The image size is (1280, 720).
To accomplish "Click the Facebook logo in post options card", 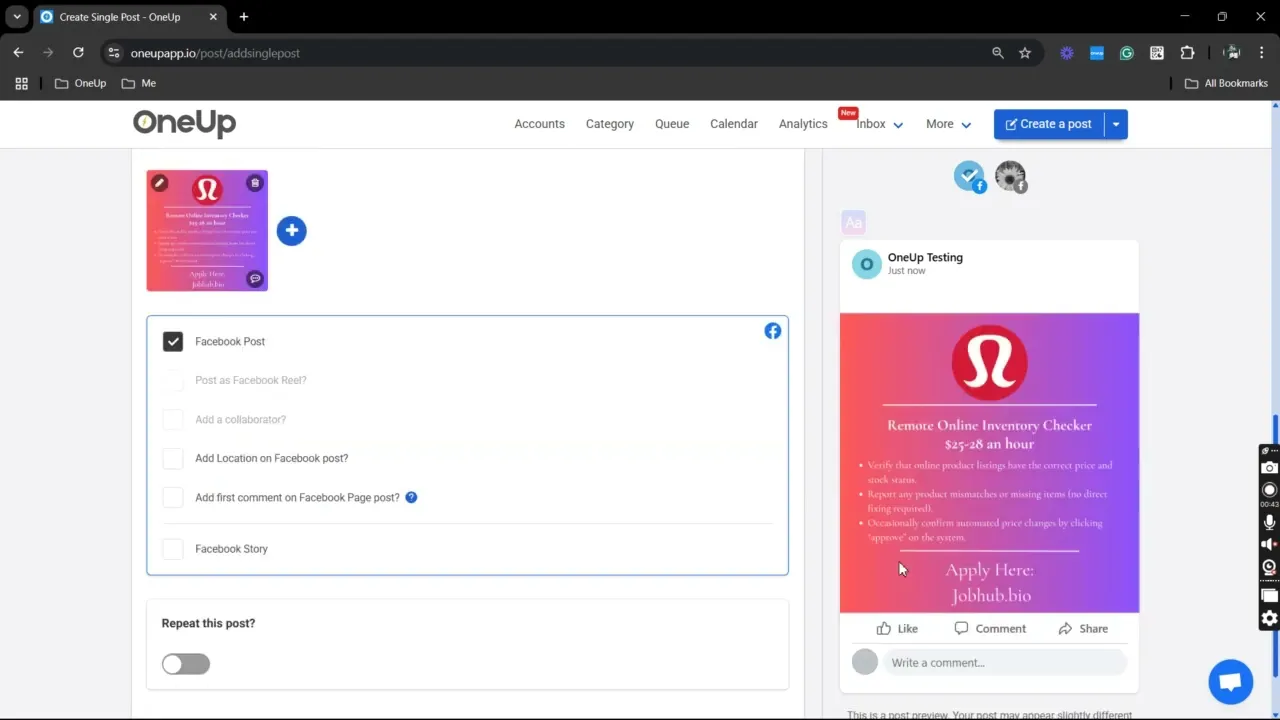I will pyautogui.click(x=773, y=331).
